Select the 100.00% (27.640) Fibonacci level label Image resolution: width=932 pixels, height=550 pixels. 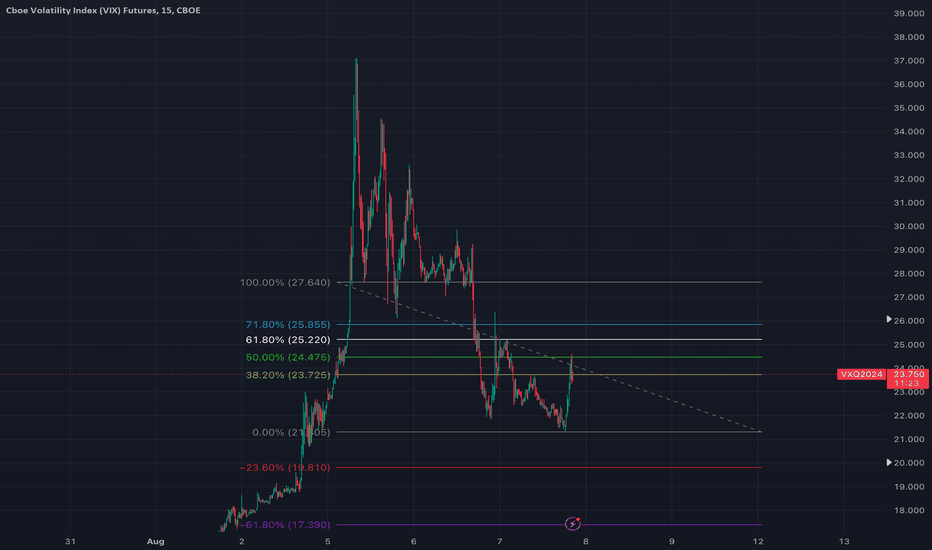click(x=285, y=282)
